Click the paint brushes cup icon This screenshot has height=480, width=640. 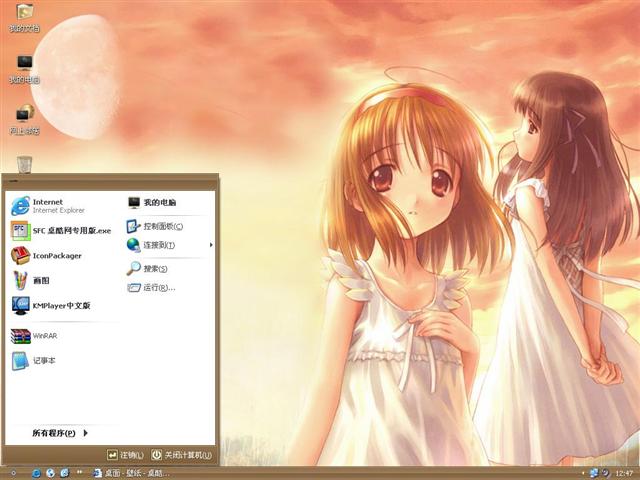tap(20, 280)
